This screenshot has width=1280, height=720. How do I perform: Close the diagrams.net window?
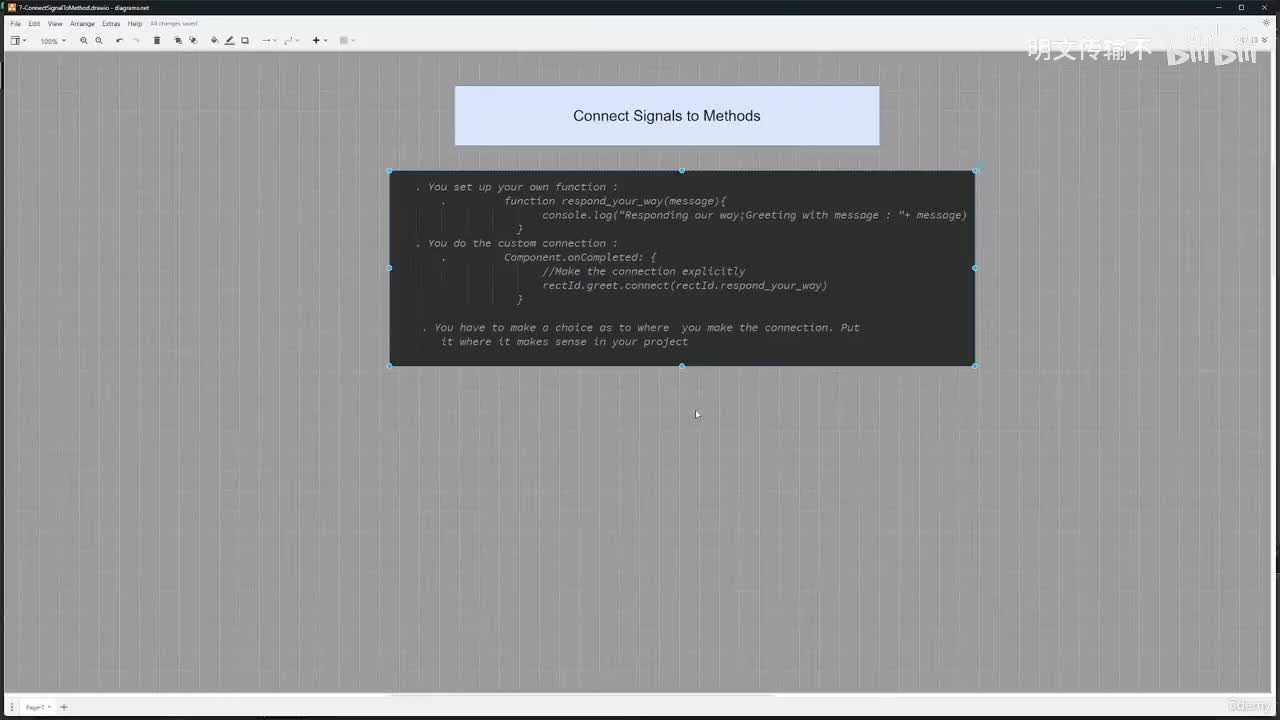click(1266, 7)
